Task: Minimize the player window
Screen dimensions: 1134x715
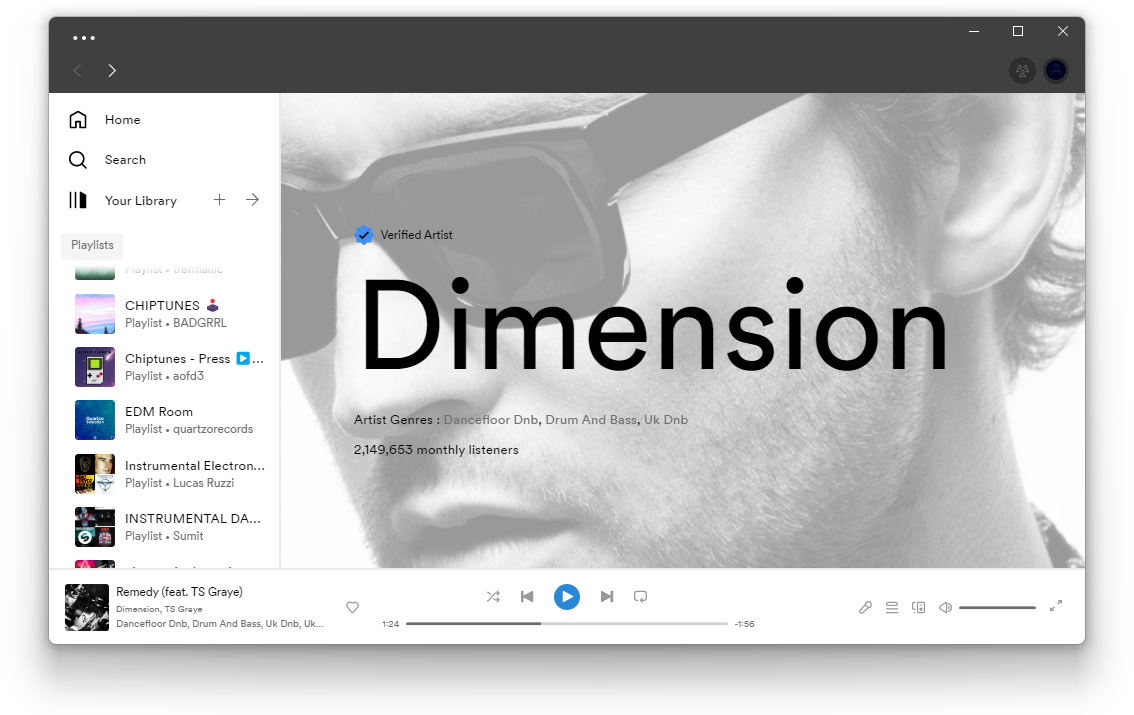Action: point(974,31)
